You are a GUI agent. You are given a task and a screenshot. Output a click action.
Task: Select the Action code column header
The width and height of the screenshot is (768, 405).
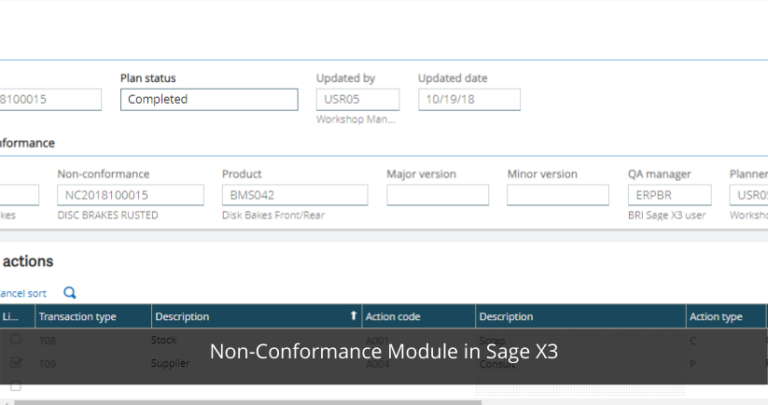point(419,316)
